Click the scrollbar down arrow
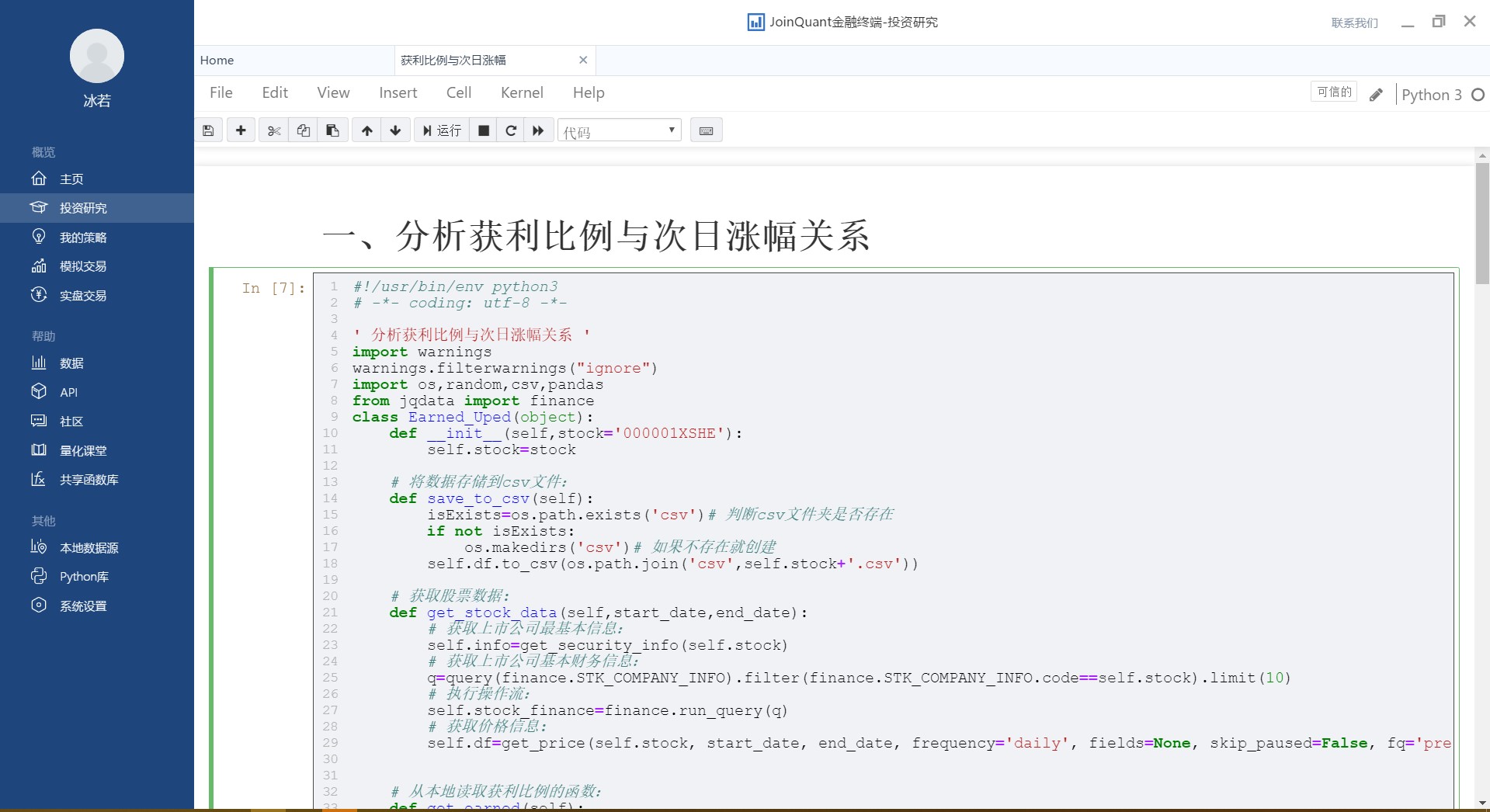1490x812 pixels. point(1482,803)
